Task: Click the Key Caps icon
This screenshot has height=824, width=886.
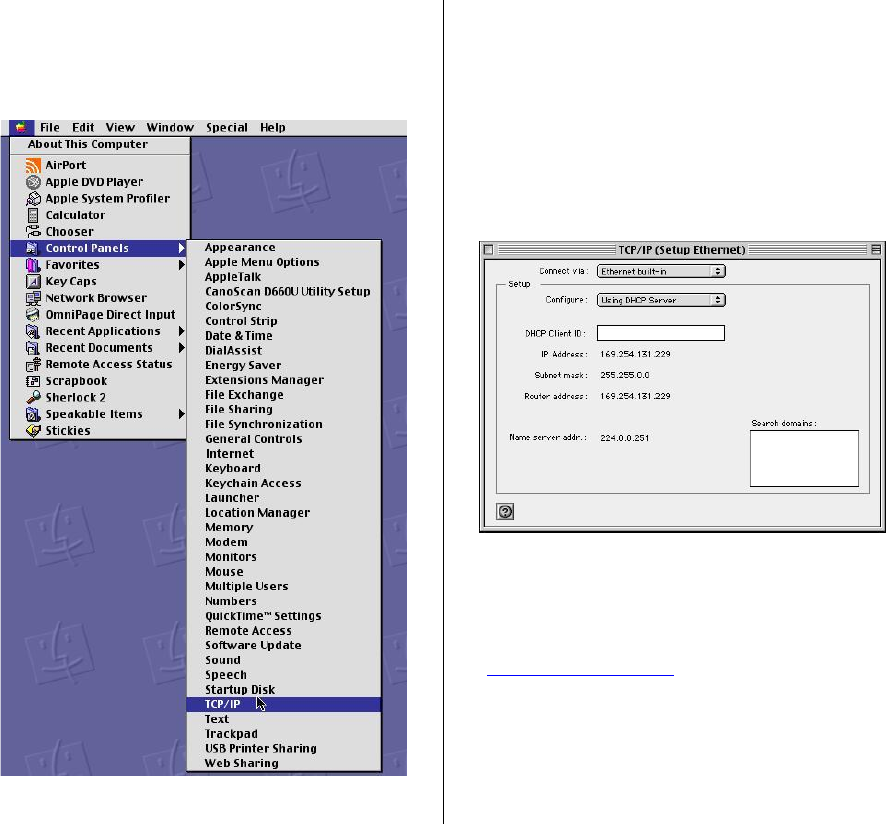Action: [33, 281]
